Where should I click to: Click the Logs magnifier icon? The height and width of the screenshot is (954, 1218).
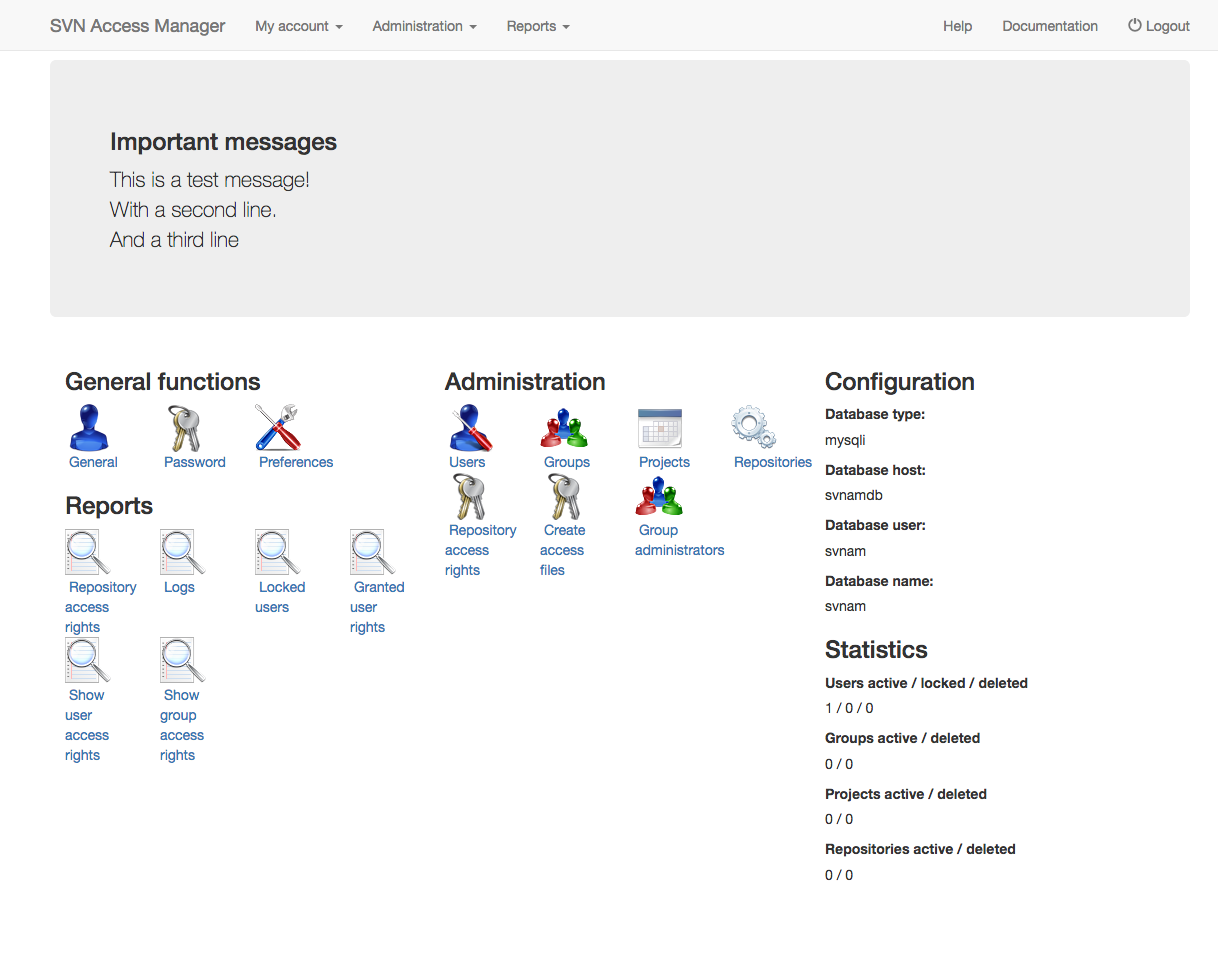click(176, 553)
